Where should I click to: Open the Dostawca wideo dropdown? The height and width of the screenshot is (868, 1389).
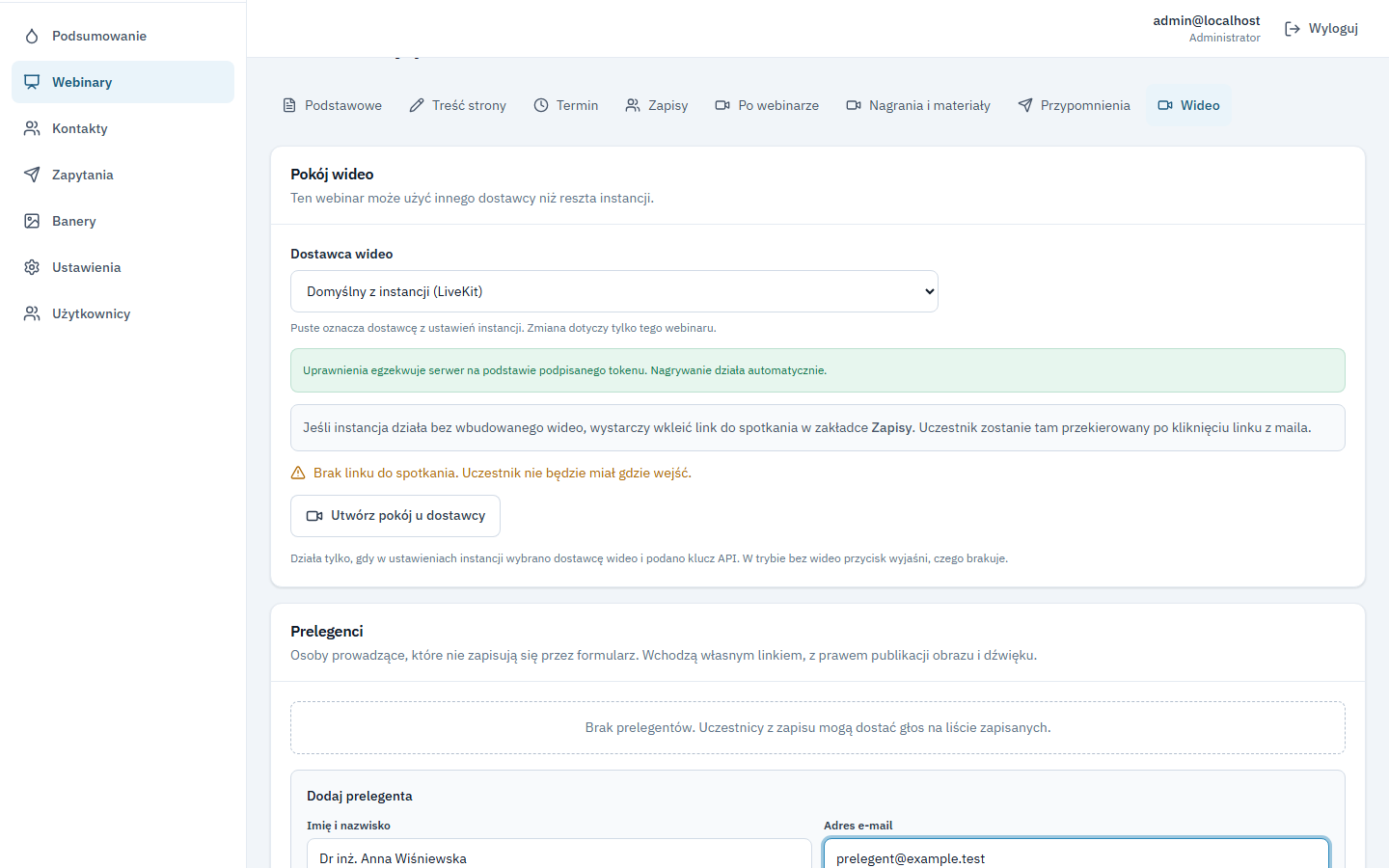tap(614, 291)
